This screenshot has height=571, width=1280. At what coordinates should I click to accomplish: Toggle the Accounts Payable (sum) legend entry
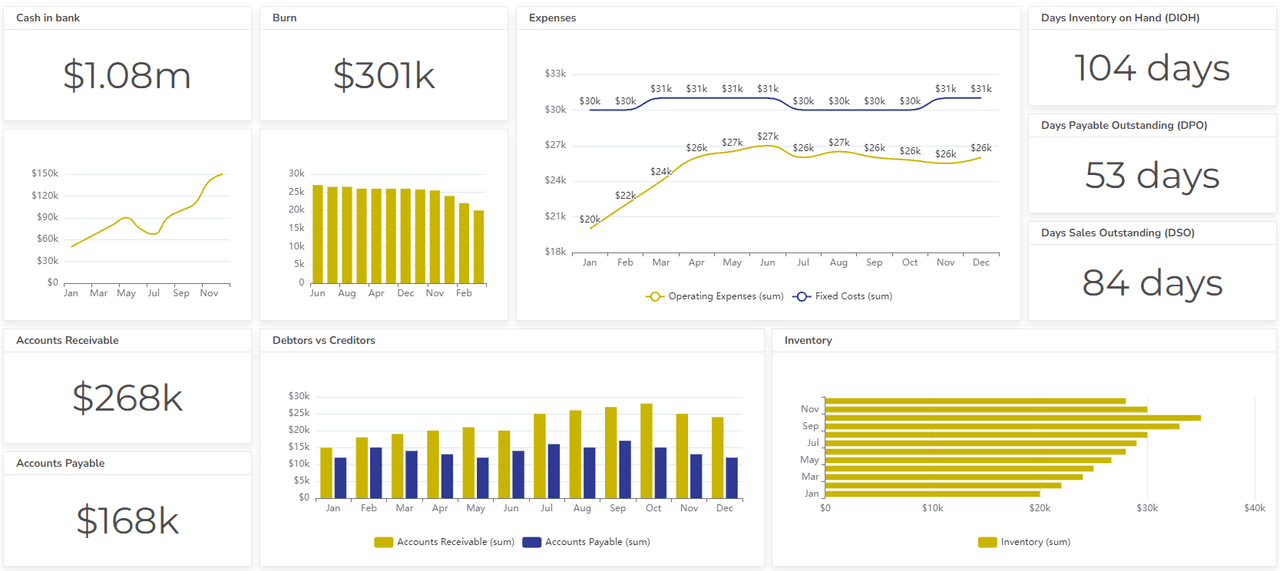586,542
